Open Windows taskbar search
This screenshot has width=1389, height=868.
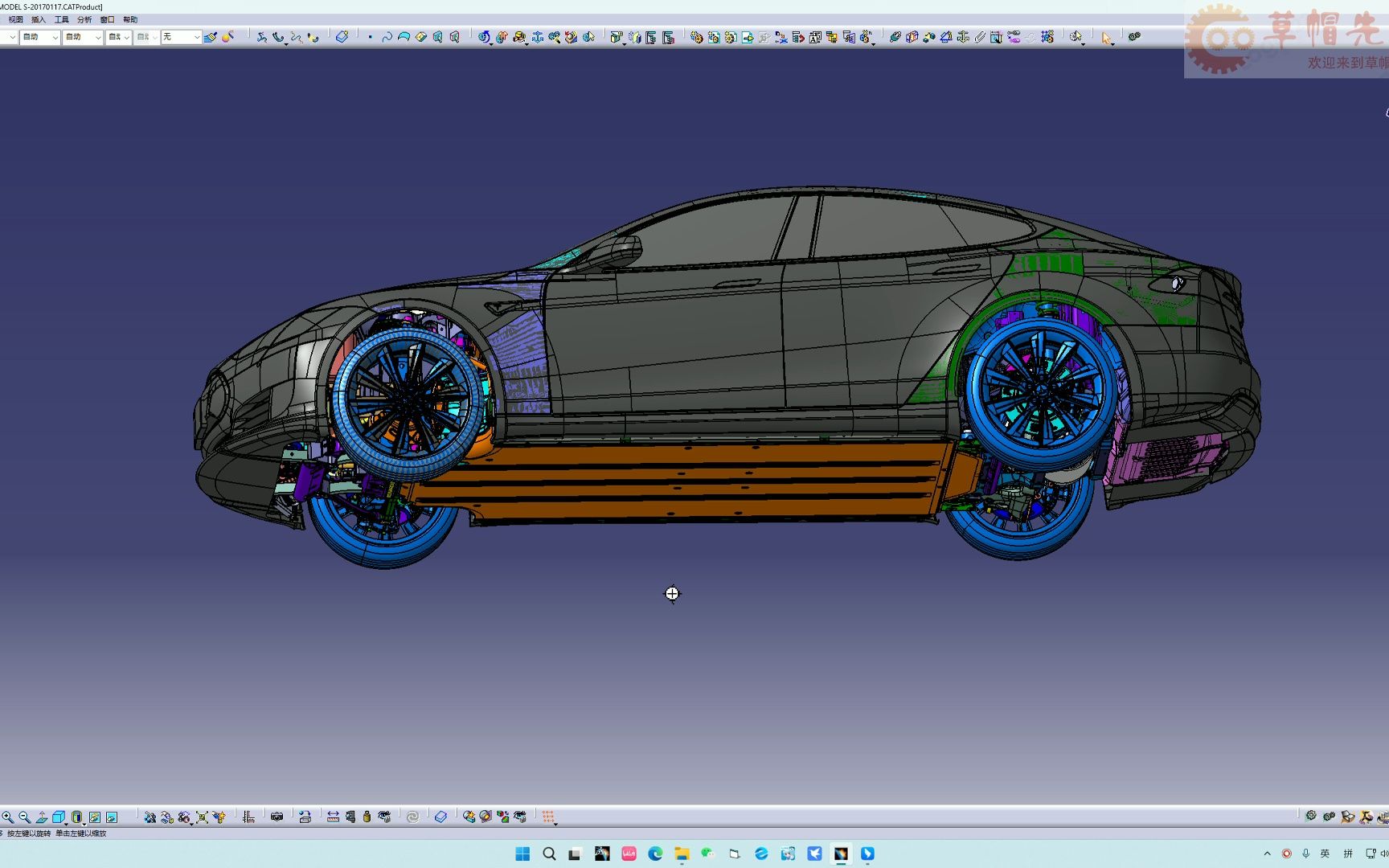[x=549, y=854]
